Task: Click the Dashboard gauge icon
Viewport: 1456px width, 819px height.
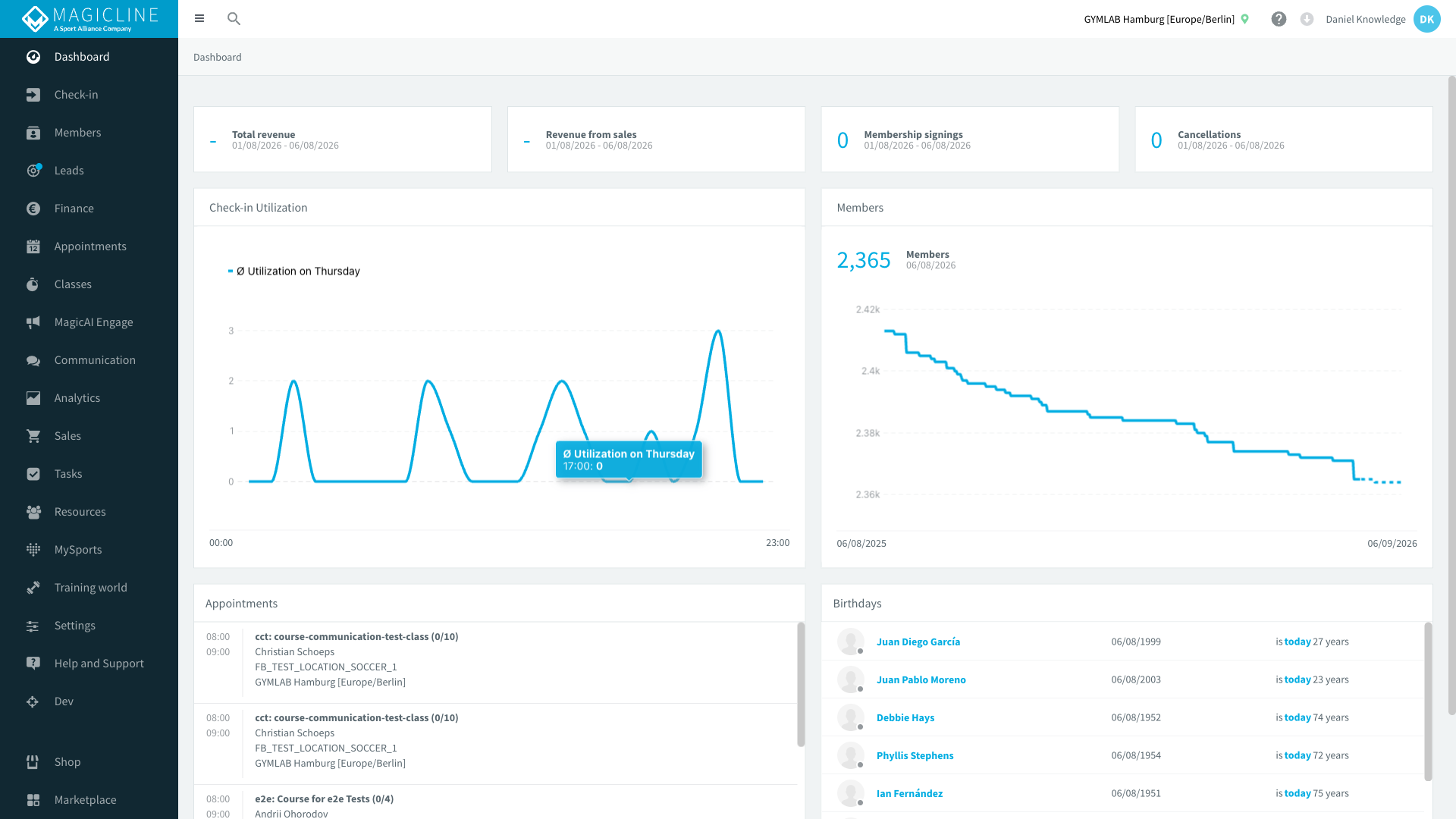Action: [33, 57]
